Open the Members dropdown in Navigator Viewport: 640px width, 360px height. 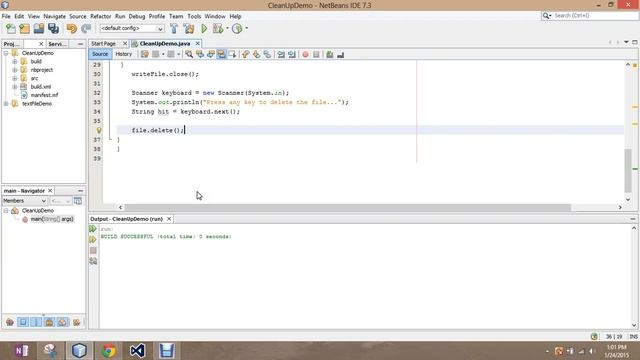click(x=24, y=201)
